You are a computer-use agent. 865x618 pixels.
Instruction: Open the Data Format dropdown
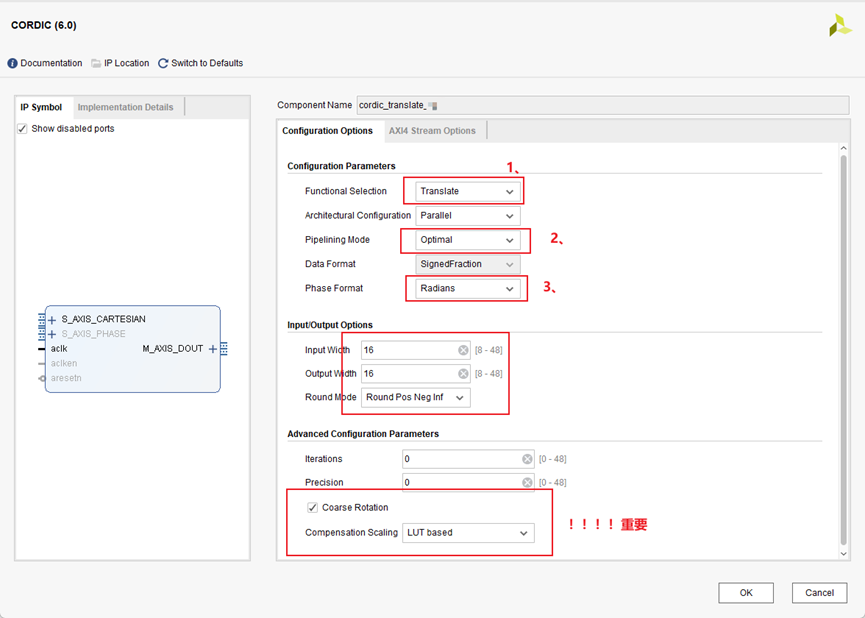coord(468,264)
